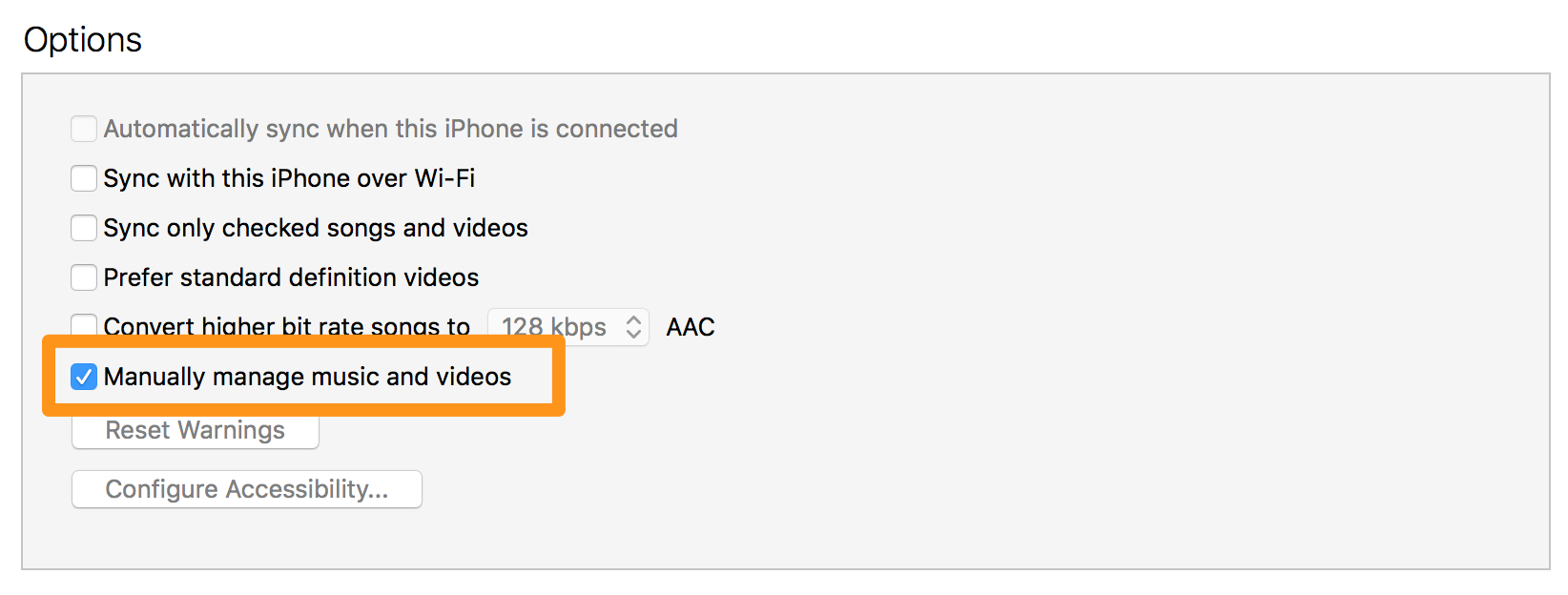Click the 'Sync only checked songs and videos' text

click(316, 228)
